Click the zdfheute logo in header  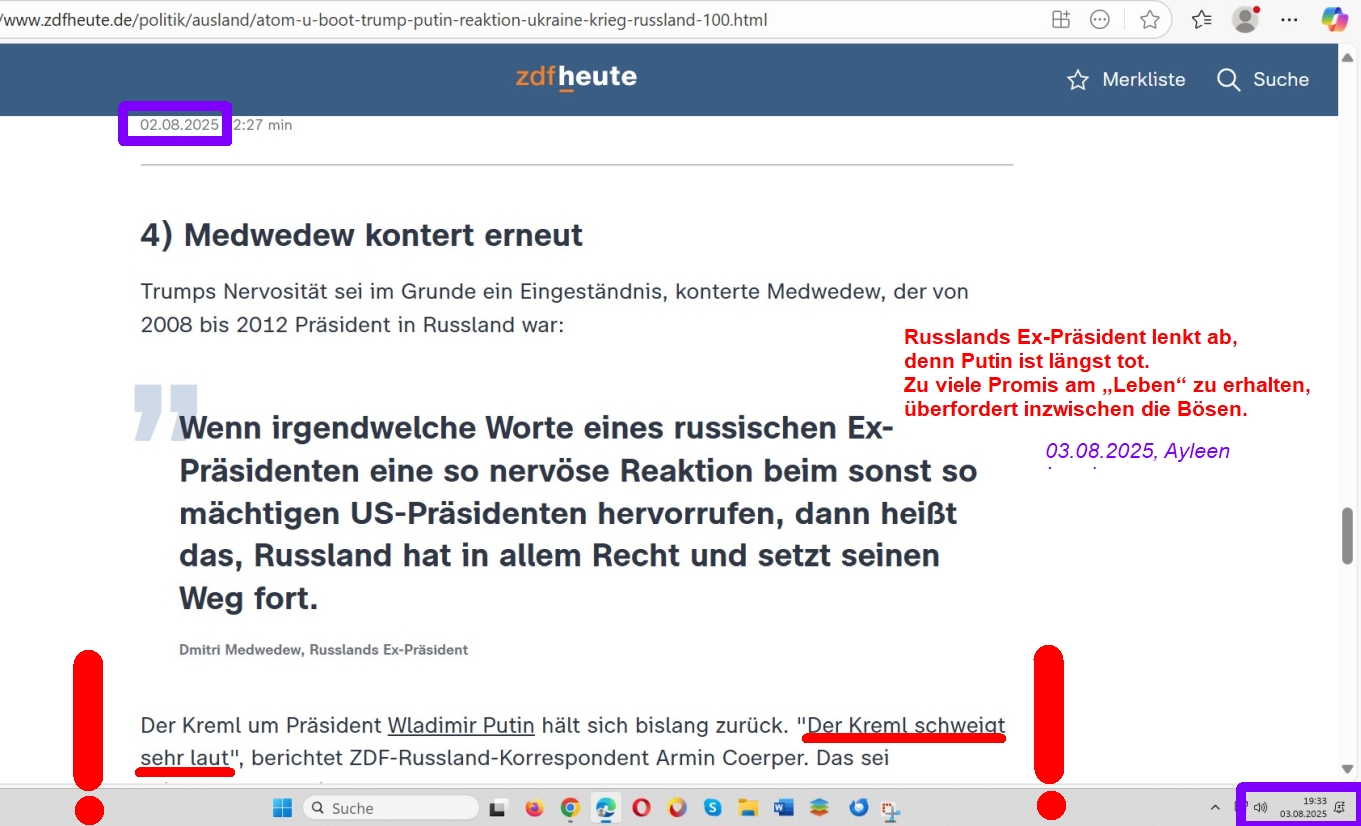coord(576,77)
